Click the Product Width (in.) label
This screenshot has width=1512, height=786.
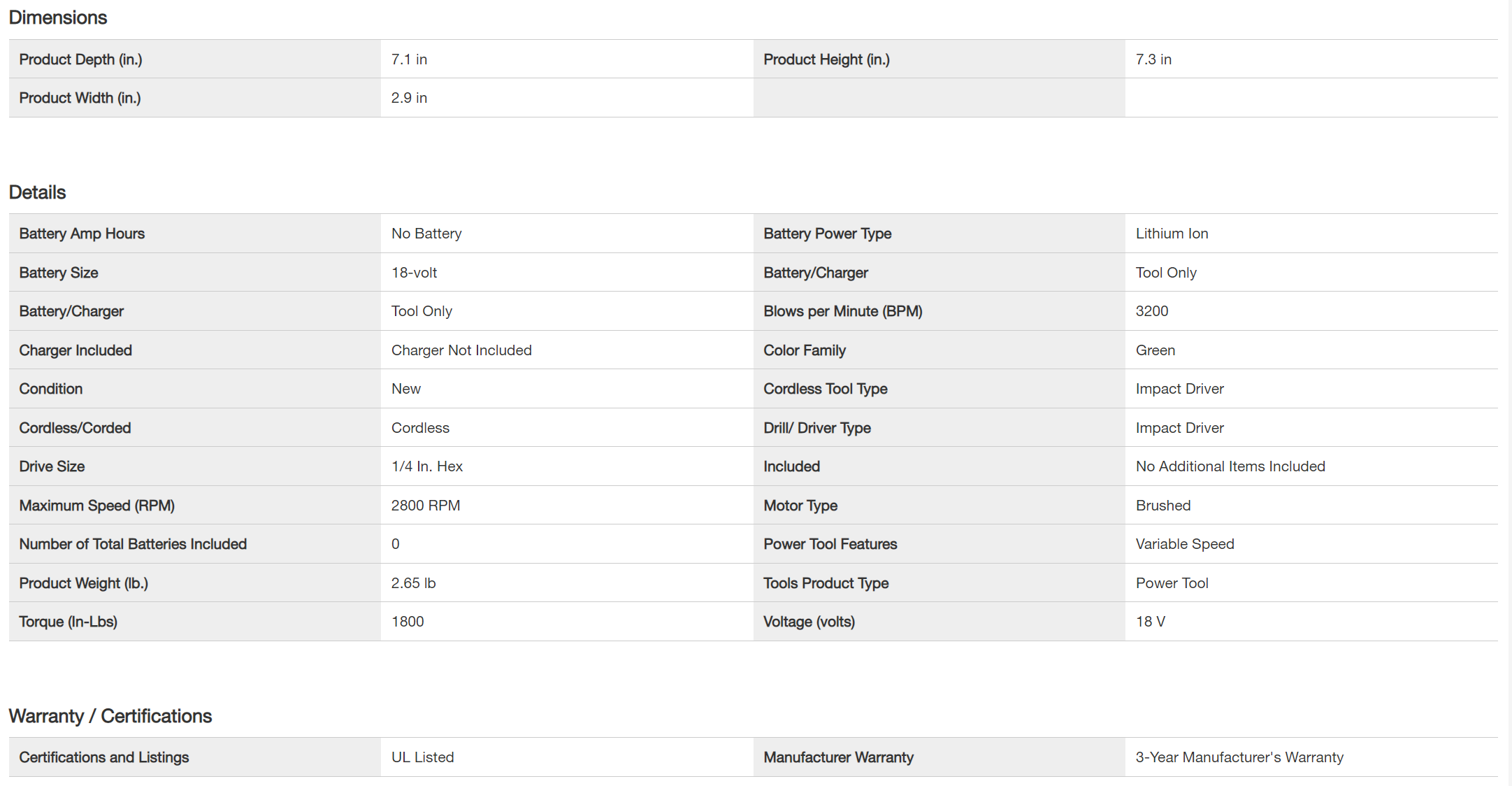click(80, 98)
